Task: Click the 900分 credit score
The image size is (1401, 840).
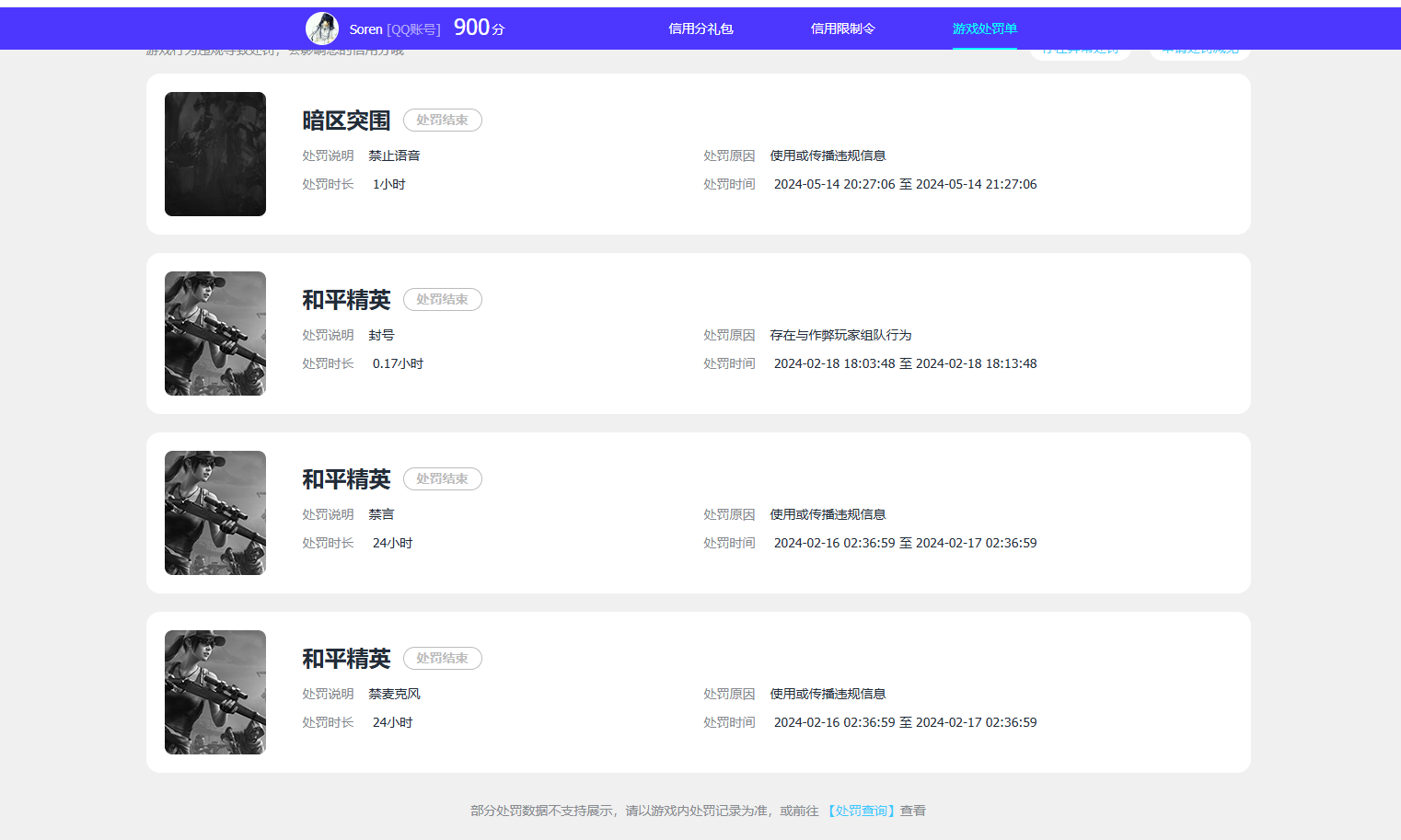Action: click(x=480, y=28)
